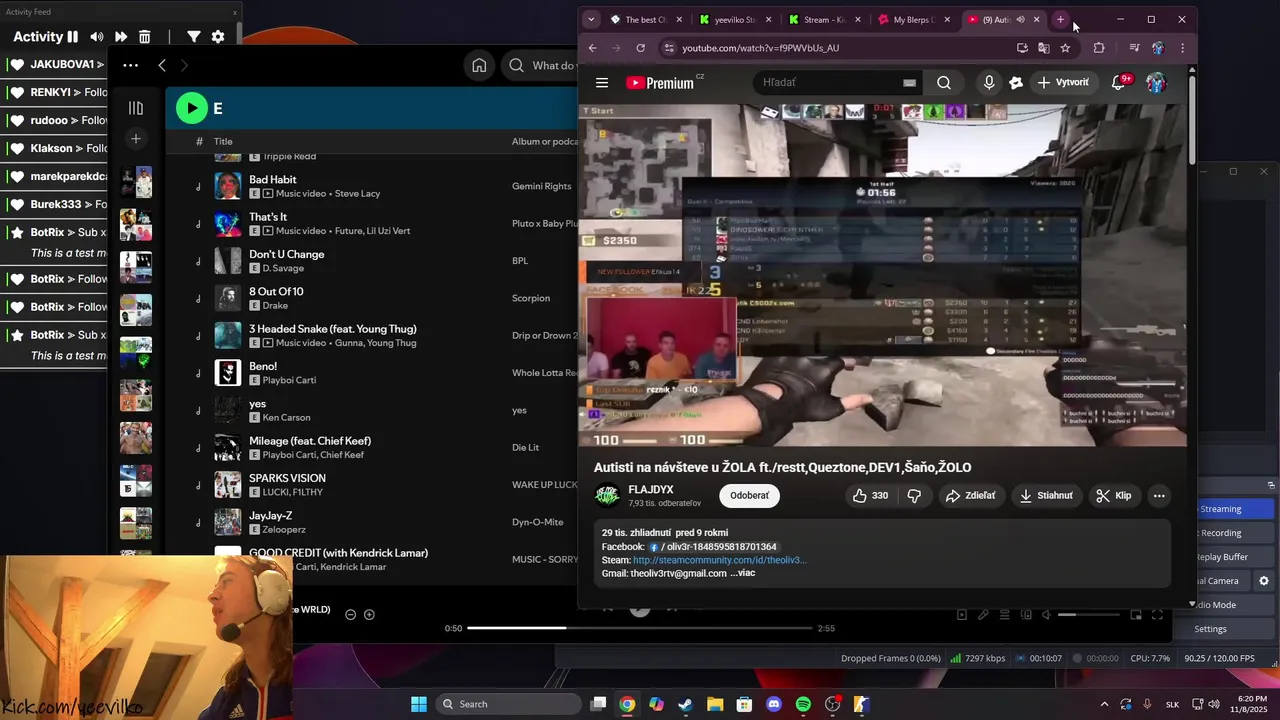Screen dimensions: 1280x720
Task: Create playlist with plus in Spotify sidebar
Action: point(136,138)
